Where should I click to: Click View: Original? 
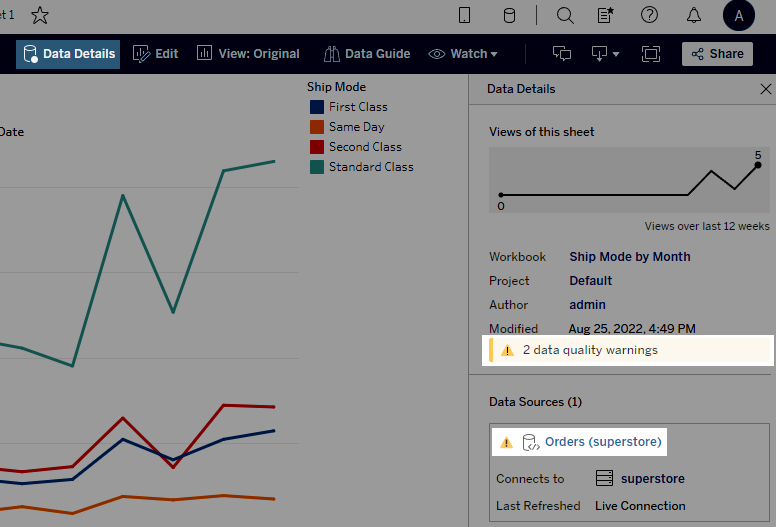tap(248, 54)
